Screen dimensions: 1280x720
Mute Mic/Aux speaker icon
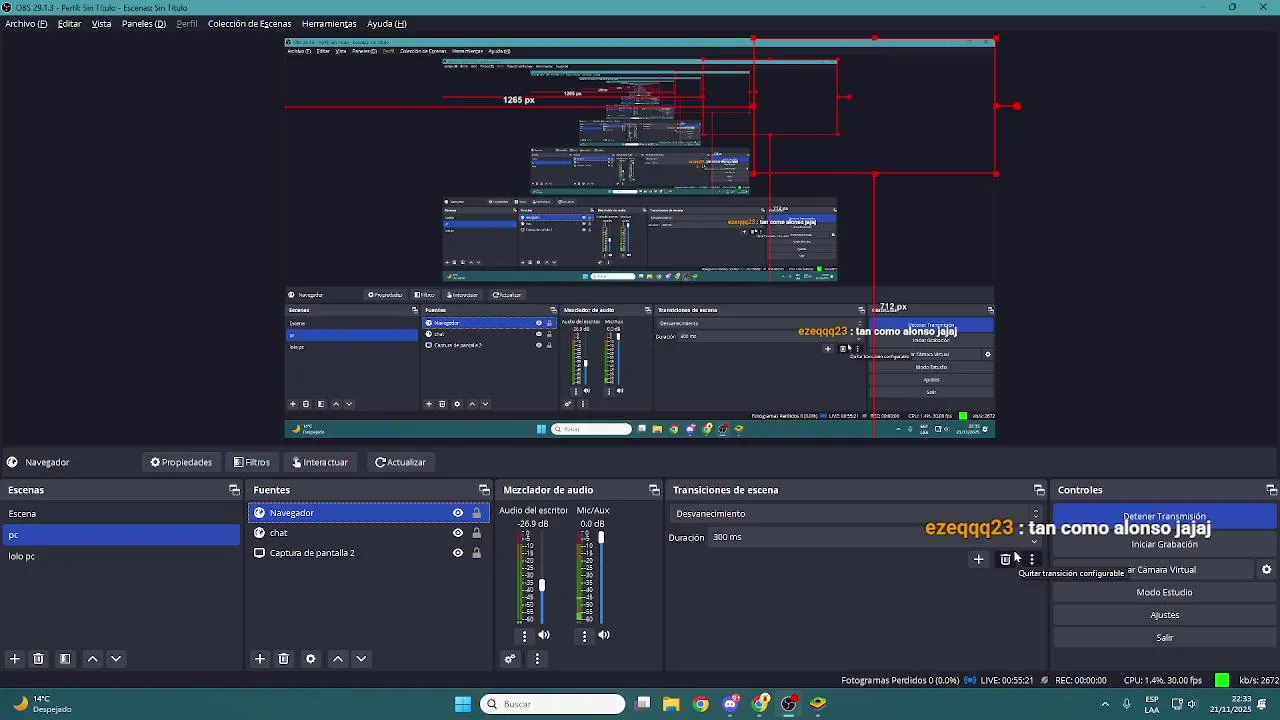[x=604, y=635]
